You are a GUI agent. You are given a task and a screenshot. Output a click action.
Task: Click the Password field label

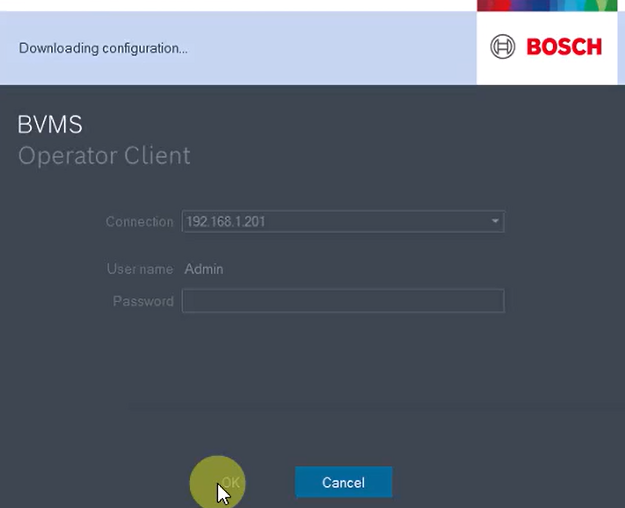coord(143,301)
